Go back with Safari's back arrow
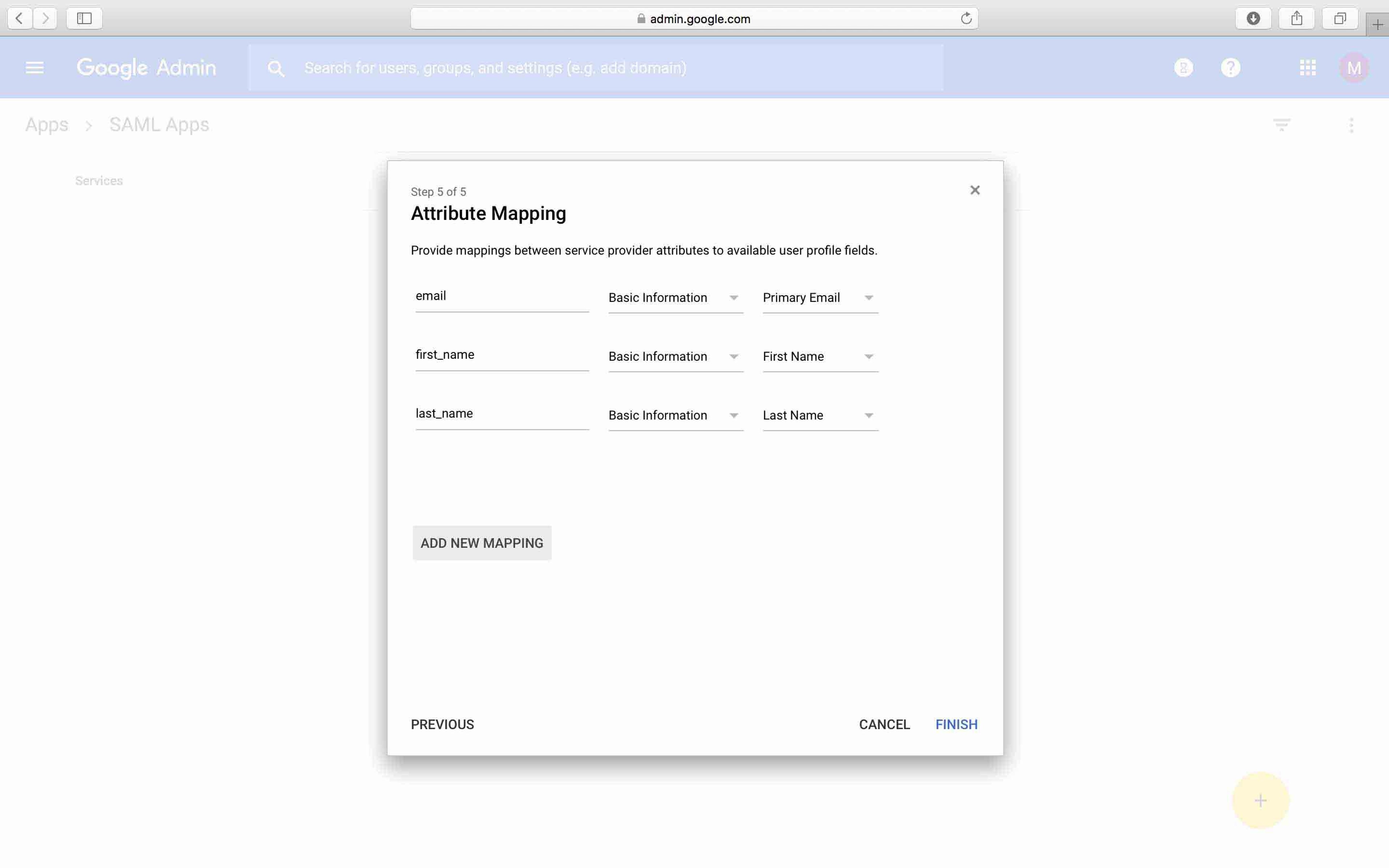The height and width of the screenshot is (868, 1389). (20, 18)
